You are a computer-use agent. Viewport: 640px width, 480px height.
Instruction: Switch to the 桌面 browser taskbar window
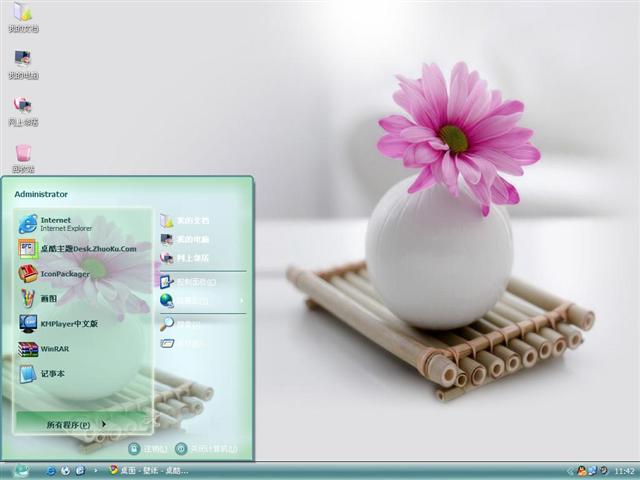(x=149, y=471)
